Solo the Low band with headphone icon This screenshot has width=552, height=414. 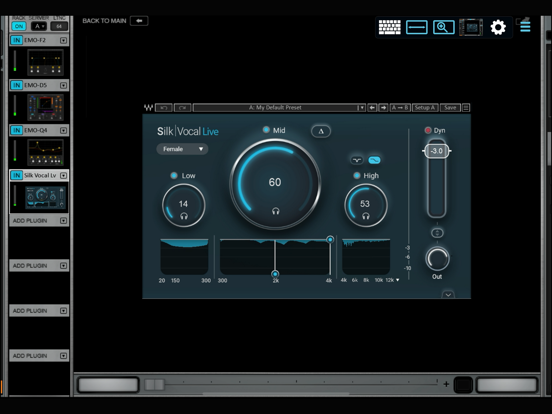tap(184, 216)
